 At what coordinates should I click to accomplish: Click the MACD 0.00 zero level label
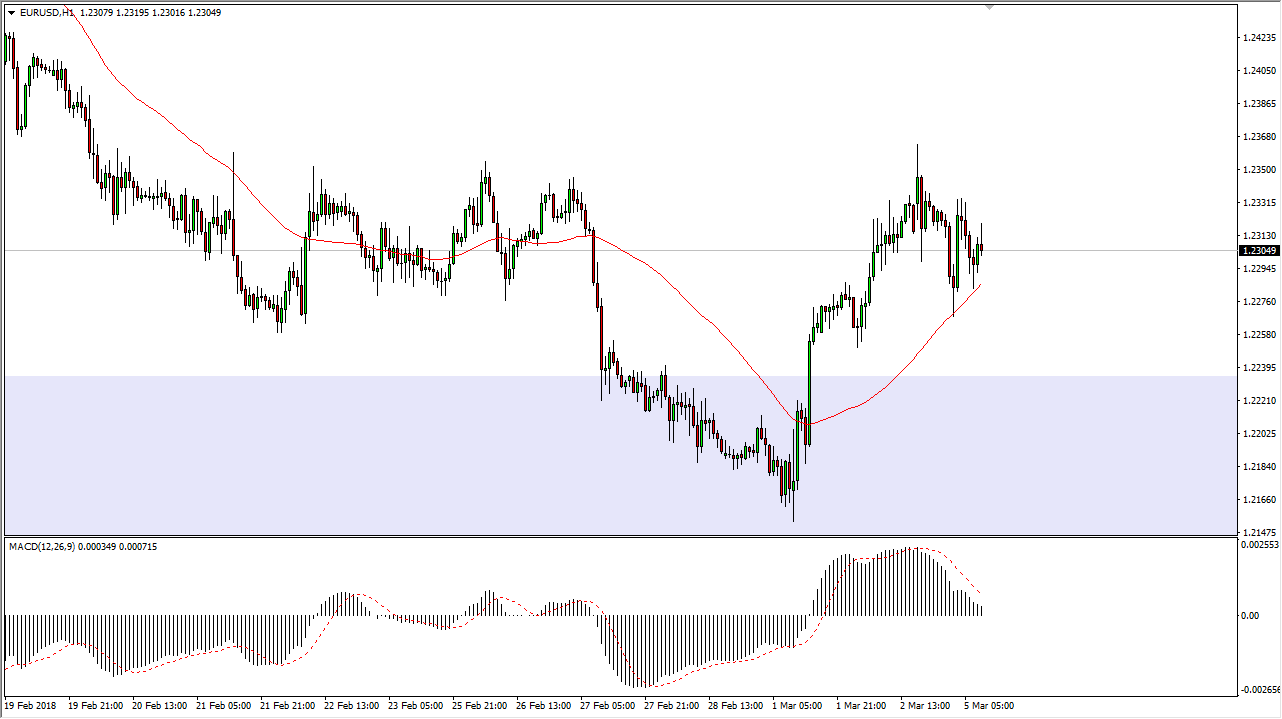[x=1250, y=615]
